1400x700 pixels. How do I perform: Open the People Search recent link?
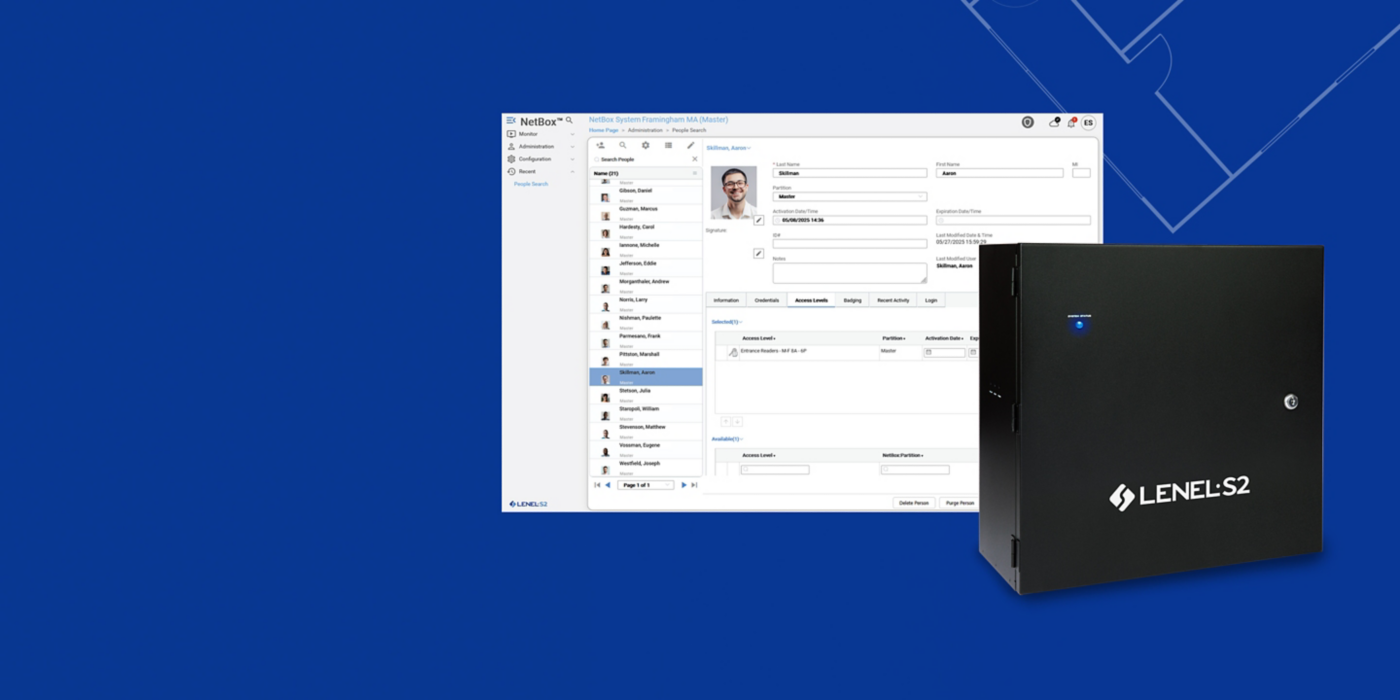[x=531, y=184]
